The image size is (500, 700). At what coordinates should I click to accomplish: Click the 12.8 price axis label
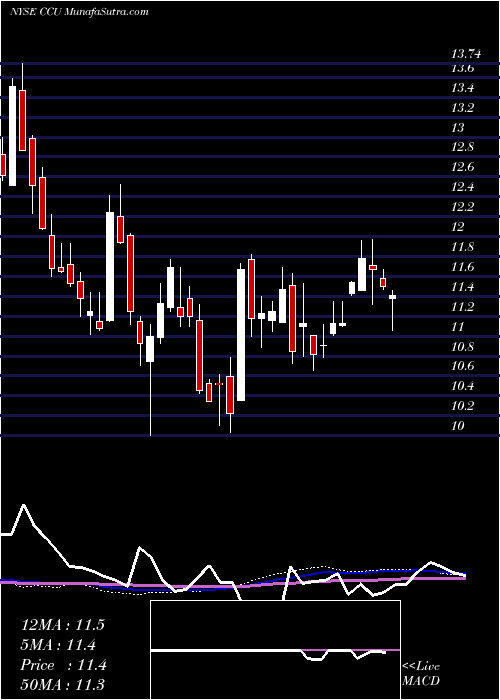point(462,148)
